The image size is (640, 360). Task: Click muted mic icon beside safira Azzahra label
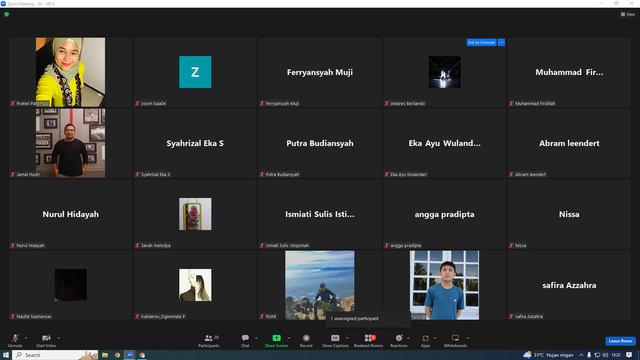511,316
